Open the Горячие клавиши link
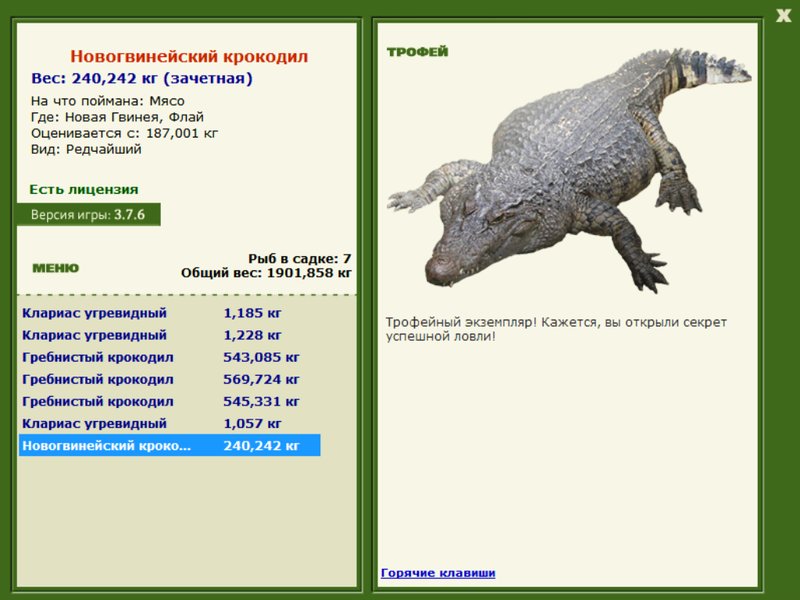800x600 pixels. click(x=438, y=572)
